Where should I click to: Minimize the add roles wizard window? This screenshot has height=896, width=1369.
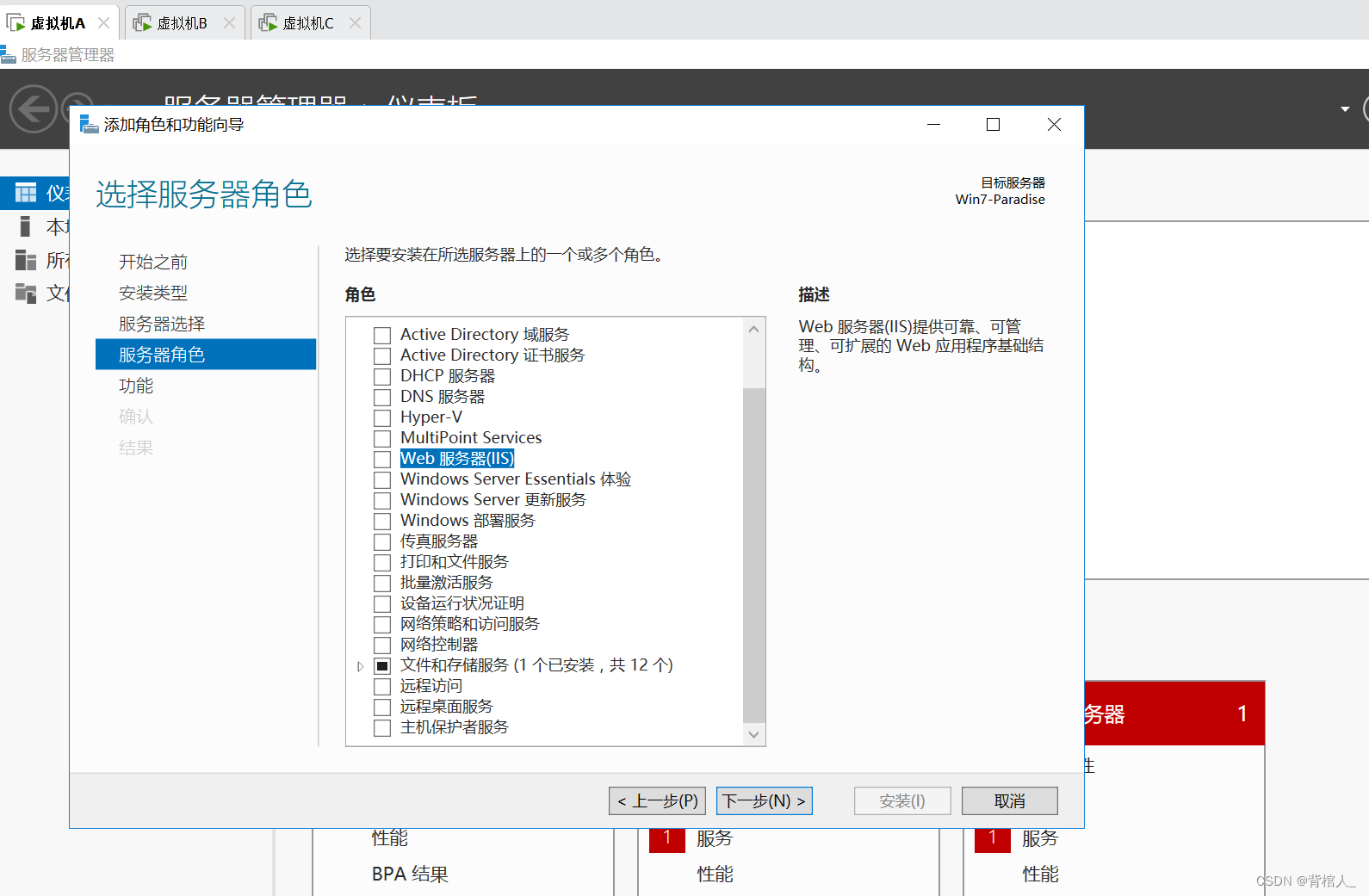[x=933, y=125]
